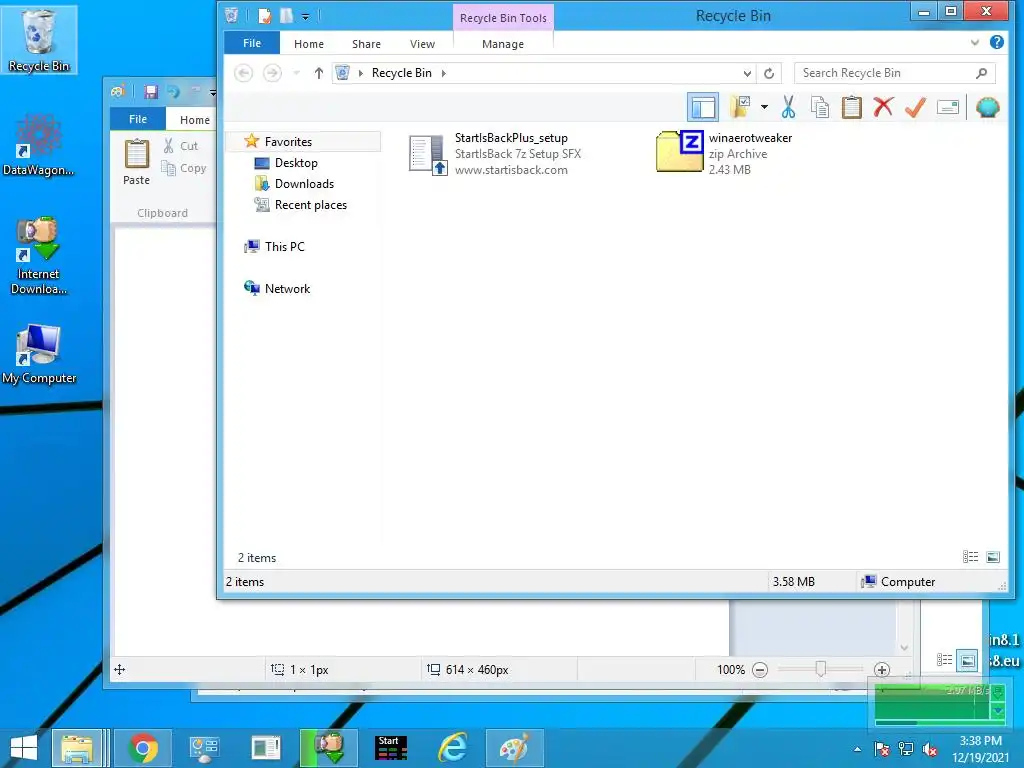Open the folder options checkmark icon
Image resolution: width=1024 pixels, height=768 pixels.
pyautogui.click(x=741, y=107)
